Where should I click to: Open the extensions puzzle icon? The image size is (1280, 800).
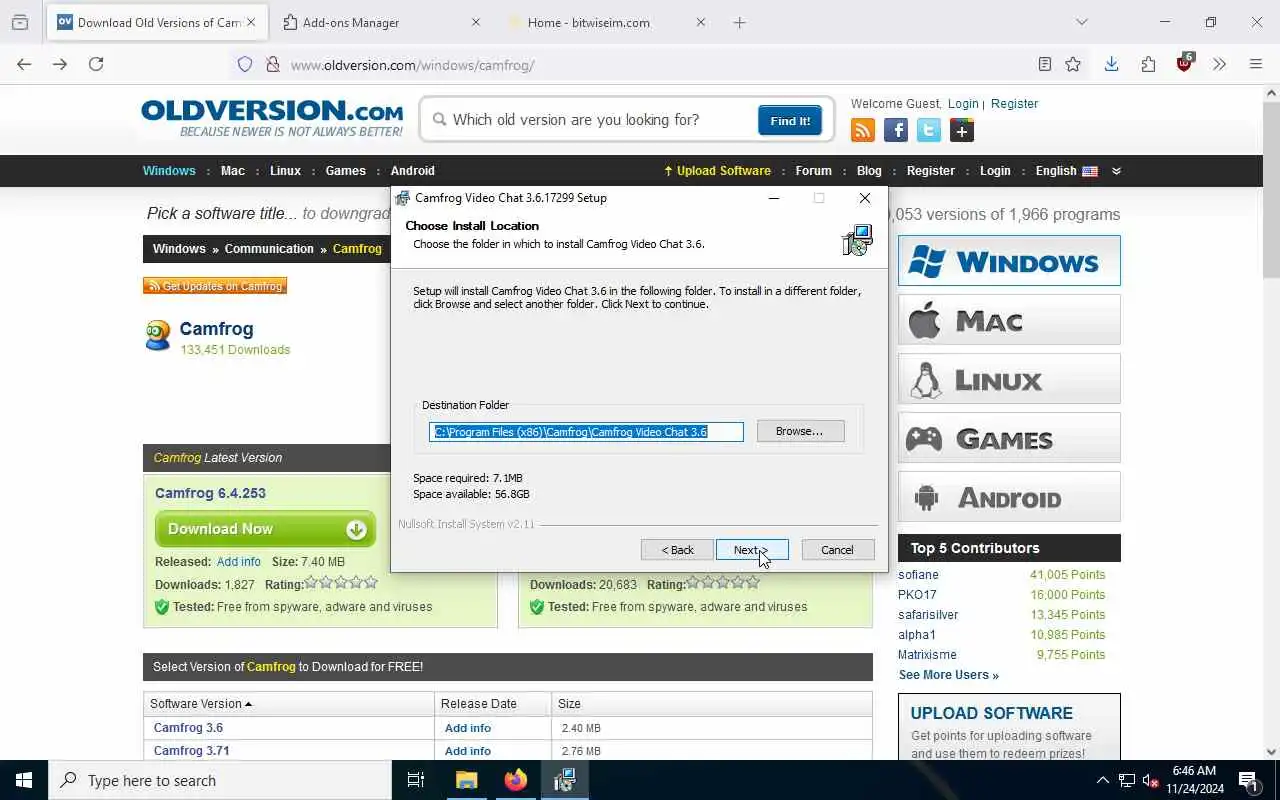[x=1148, y=64]
